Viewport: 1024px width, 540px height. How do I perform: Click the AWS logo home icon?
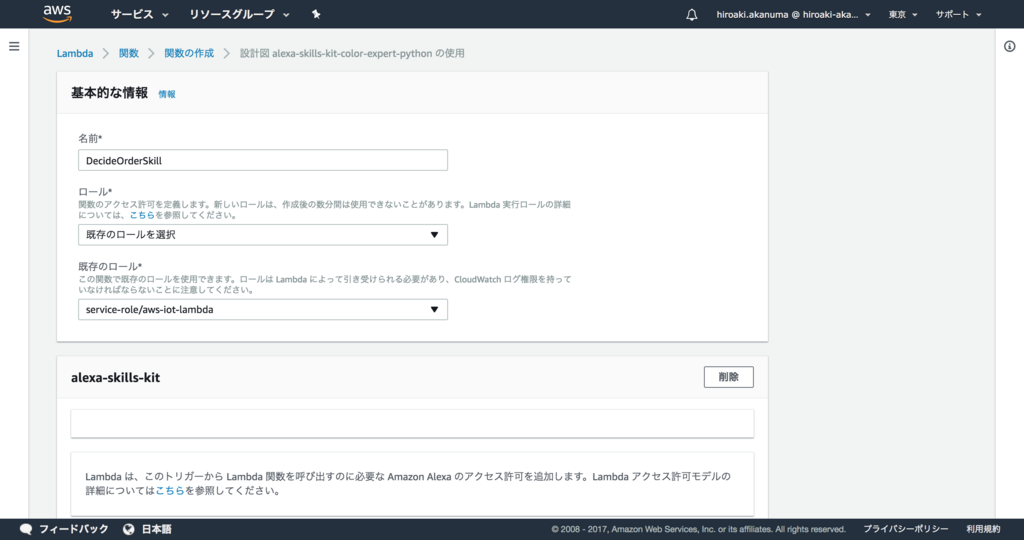click(57, 14)
